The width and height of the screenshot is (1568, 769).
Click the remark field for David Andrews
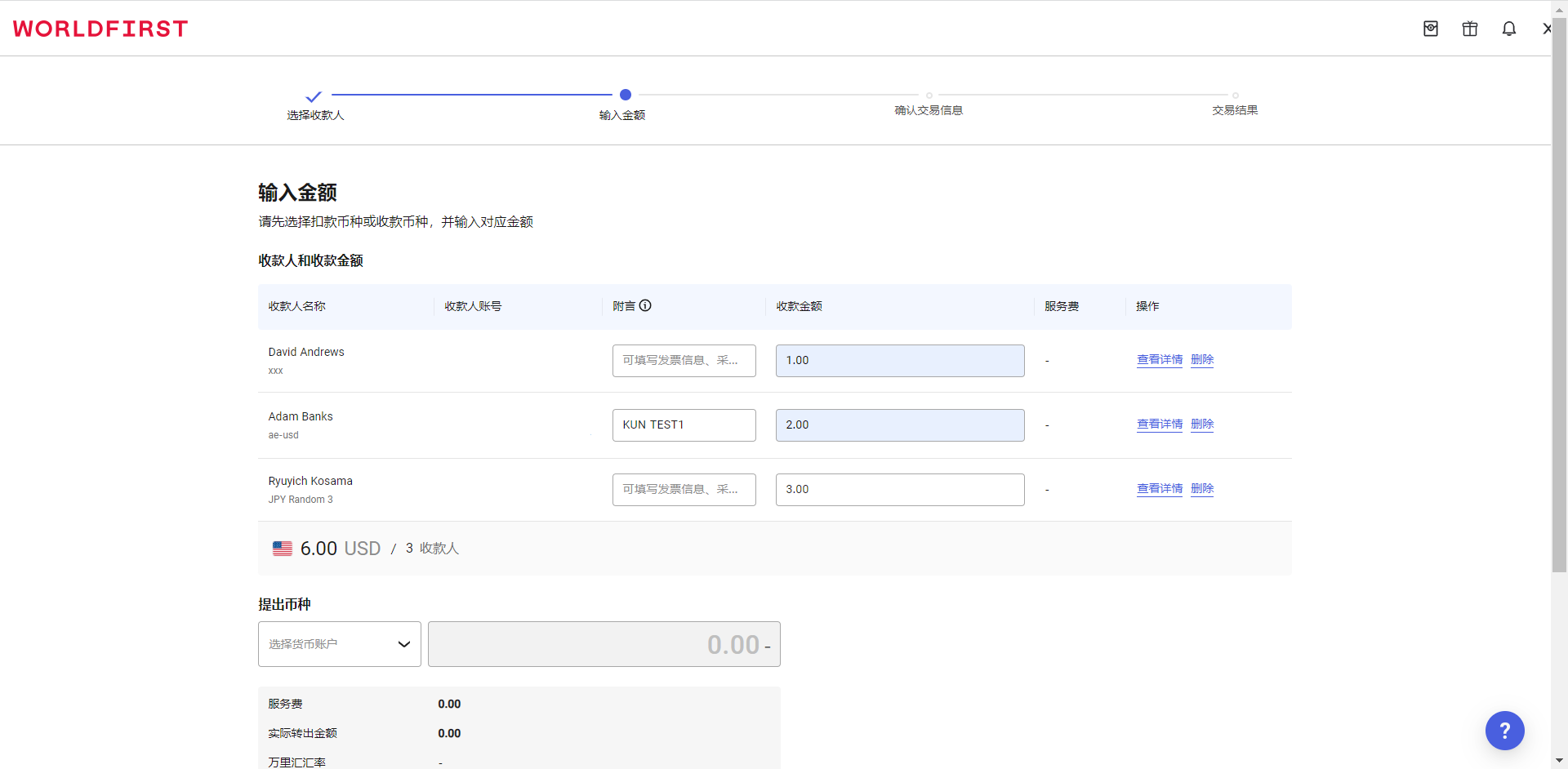tap(684, 360)
